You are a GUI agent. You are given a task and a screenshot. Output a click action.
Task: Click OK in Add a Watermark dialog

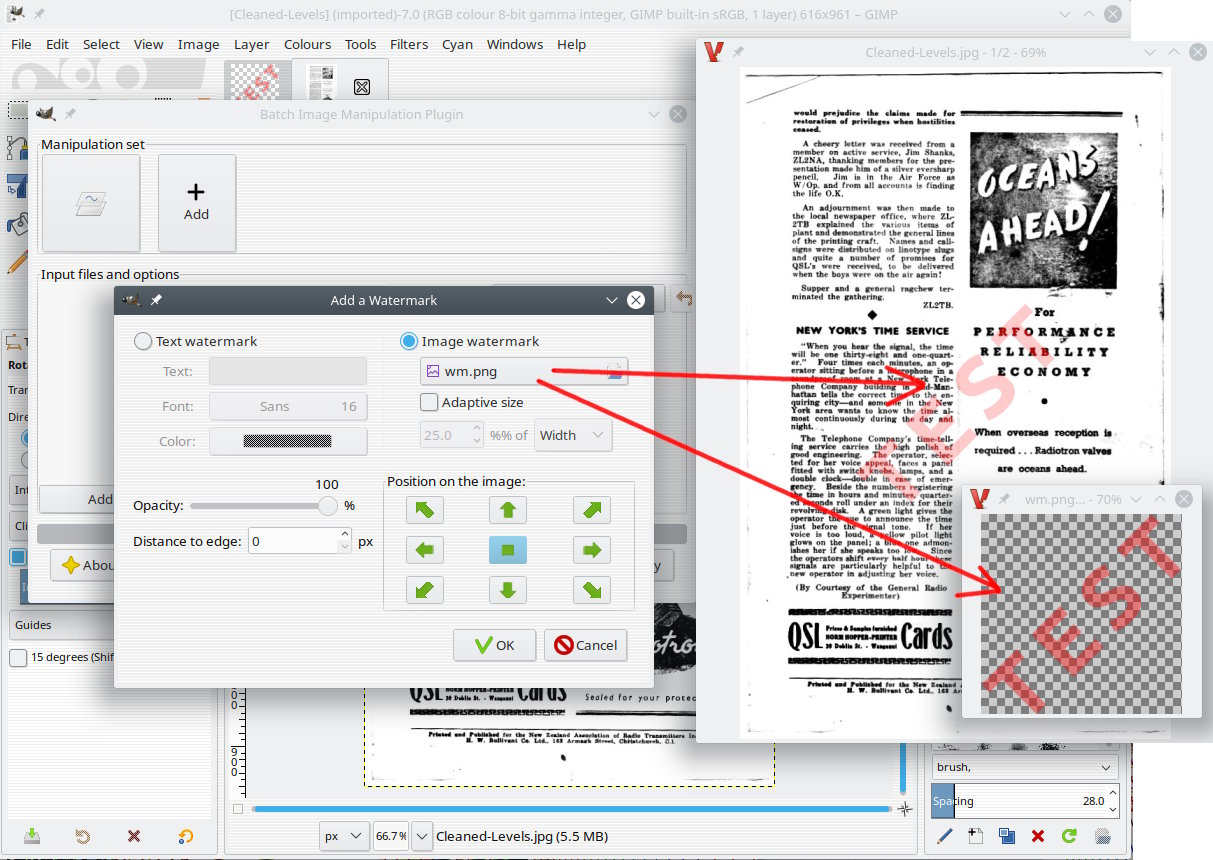tap(494, 645)
